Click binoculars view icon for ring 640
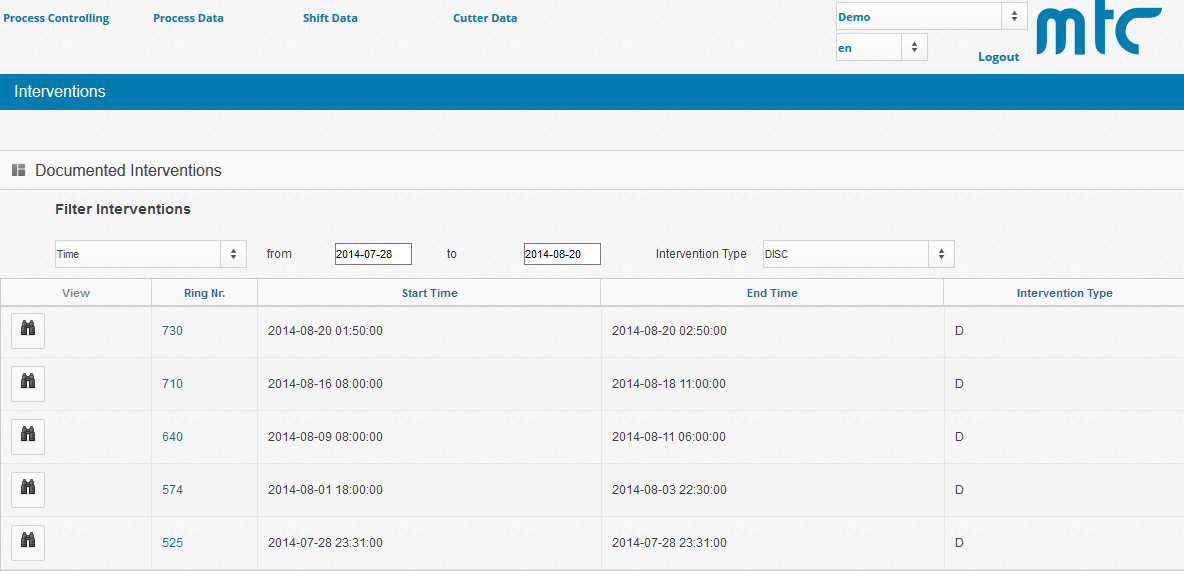This screenshot has width=1184, height=571. (28, 436)
